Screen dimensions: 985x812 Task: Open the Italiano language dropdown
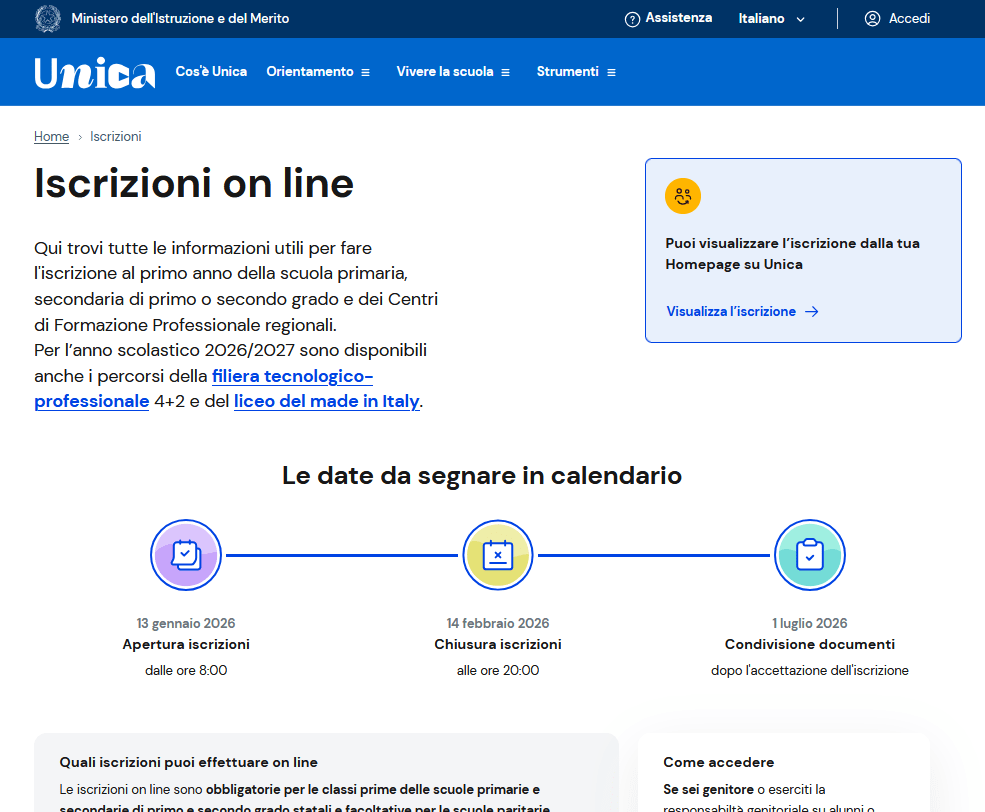771,19
